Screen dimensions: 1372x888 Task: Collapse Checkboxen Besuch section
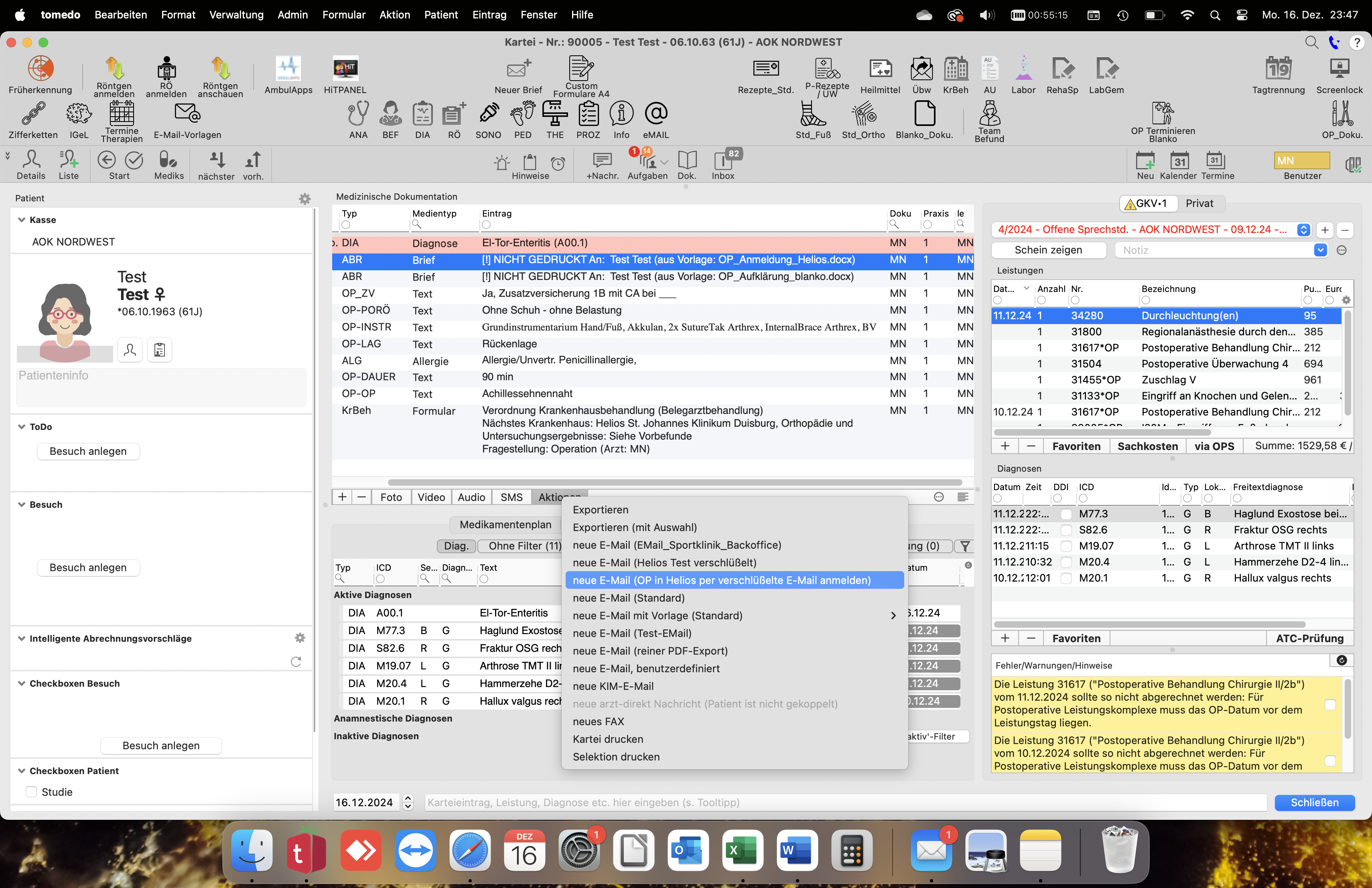tap(21, 683)
